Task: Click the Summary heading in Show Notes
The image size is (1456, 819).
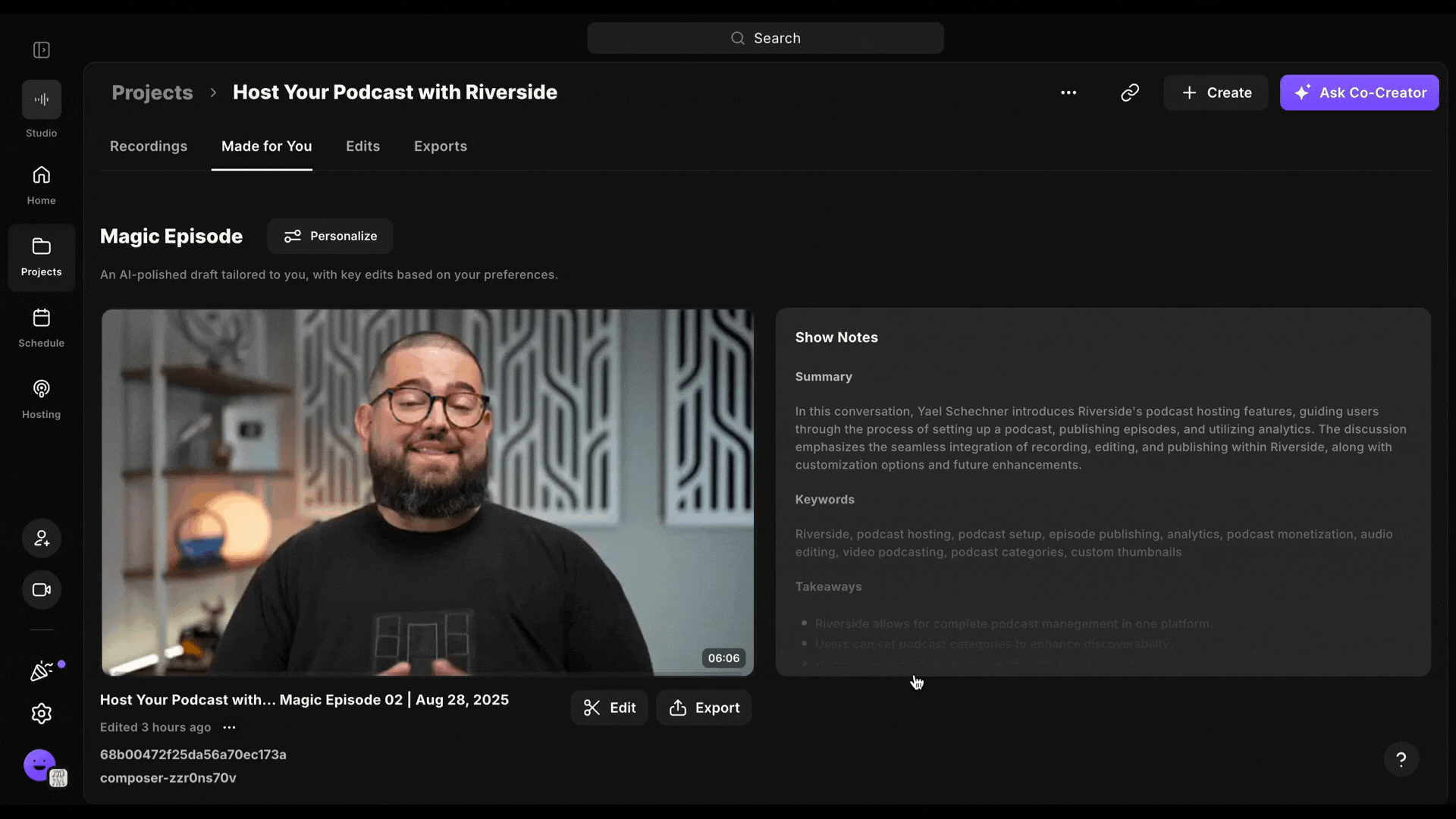Action: [x=824, y=377]
